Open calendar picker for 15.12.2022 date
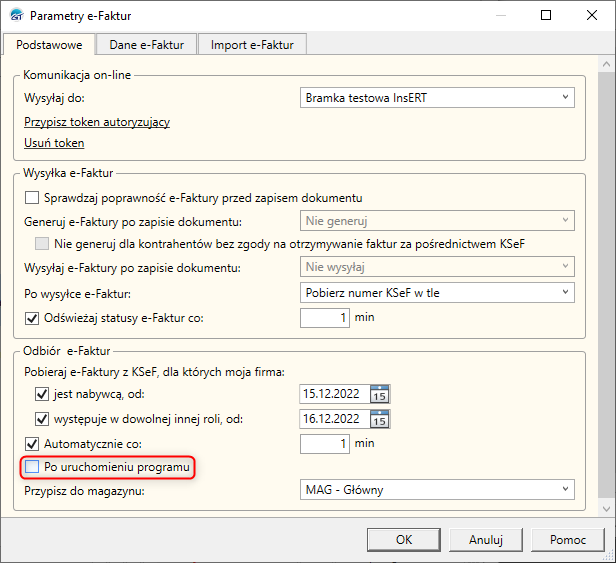Viewport: 616px width, 563px height. [379, 394]
